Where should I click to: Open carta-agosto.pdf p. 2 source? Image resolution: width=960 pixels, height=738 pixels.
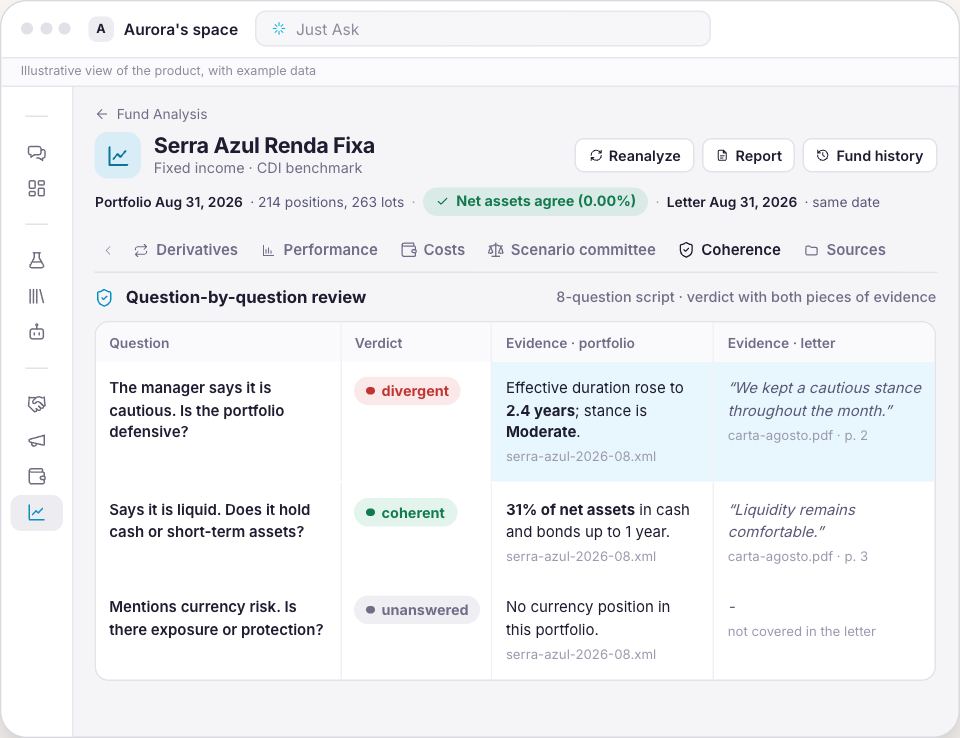point(797,435)
